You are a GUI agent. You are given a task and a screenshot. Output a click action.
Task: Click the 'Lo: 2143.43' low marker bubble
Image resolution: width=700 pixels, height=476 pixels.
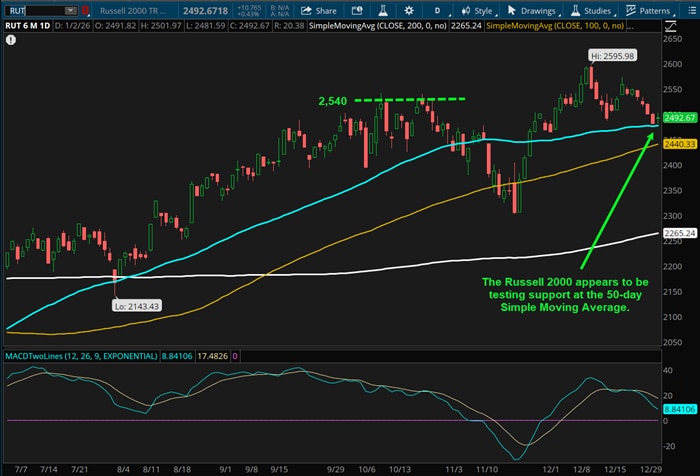(137, 306)
